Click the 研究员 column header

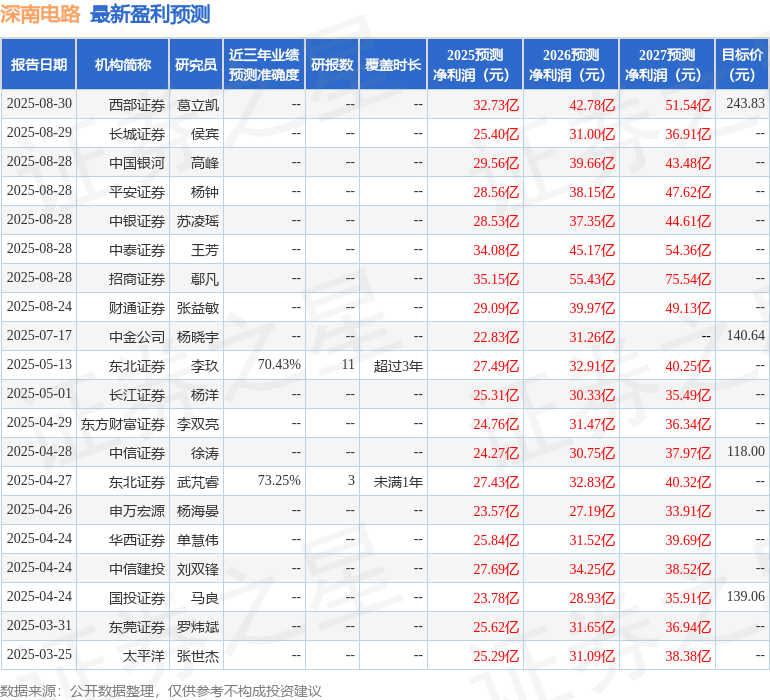pos(195,65)
